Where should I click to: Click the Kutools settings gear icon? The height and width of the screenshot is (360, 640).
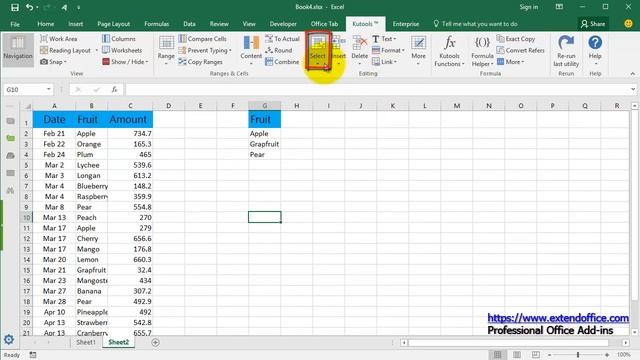pyautogui.click(x=9, y=339)
